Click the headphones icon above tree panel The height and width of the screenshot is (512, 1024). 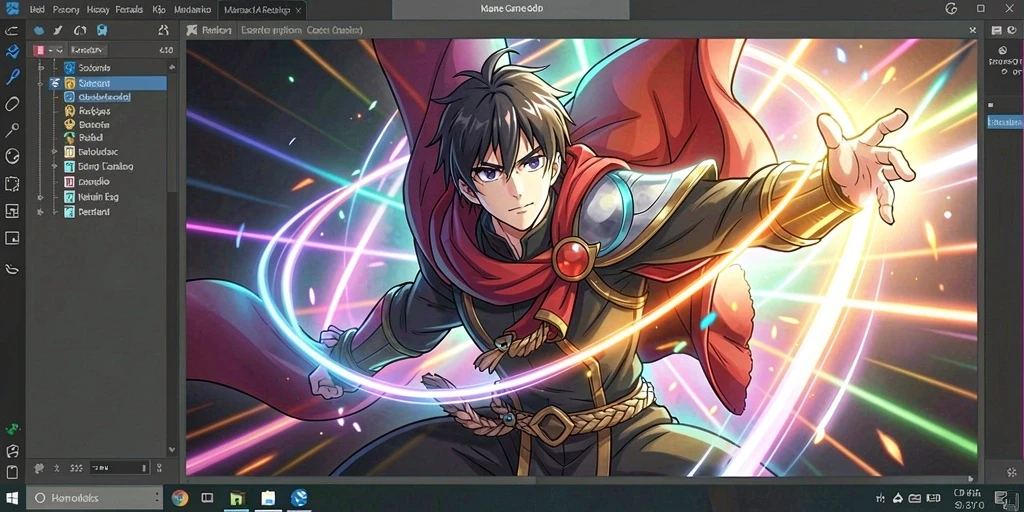pos(80,30)
